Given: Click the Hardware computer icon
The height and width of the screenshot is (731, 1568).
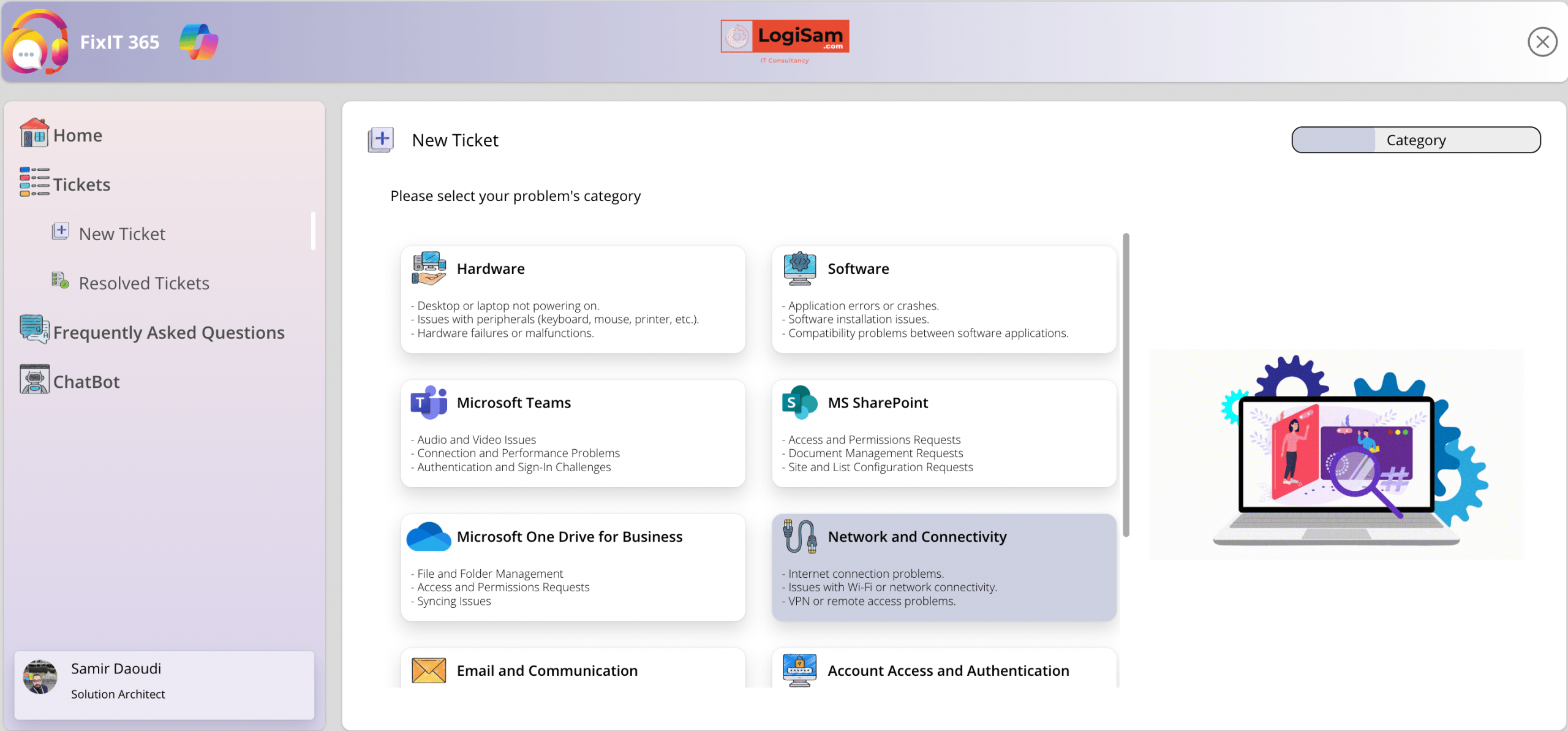Looking at the screenshot, I should 429,268.
